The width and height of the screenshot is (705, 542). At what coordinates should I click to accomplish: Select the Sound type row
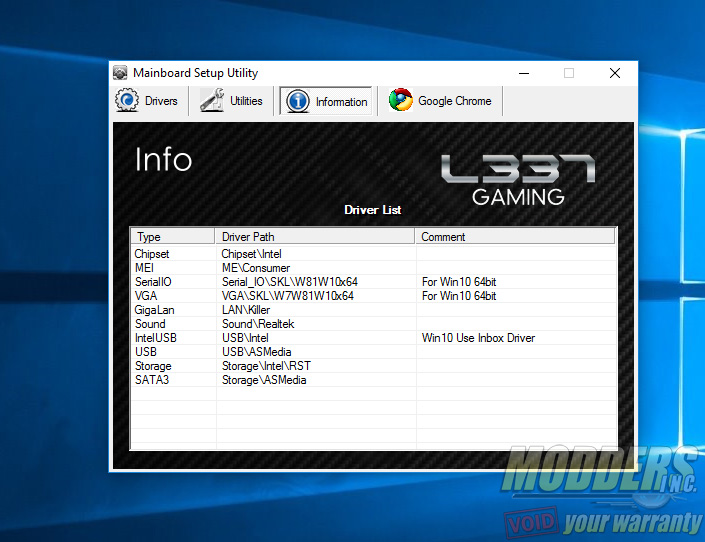(373, 324)
